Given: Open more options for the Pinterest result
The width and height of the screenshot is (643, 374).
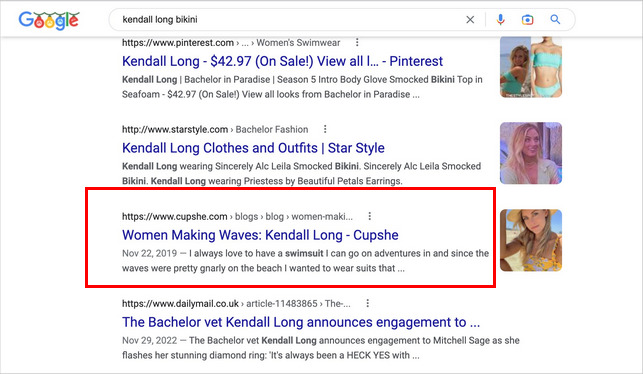Looking at the screenshot, I should [357, 42].
